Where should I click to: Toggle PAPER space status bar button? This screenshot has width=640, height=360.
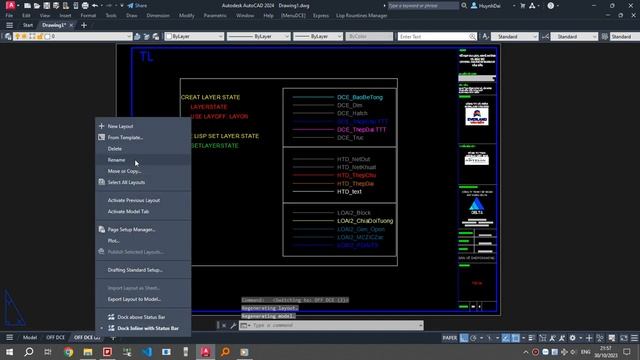pyautogui.click(x=450, y=338)
